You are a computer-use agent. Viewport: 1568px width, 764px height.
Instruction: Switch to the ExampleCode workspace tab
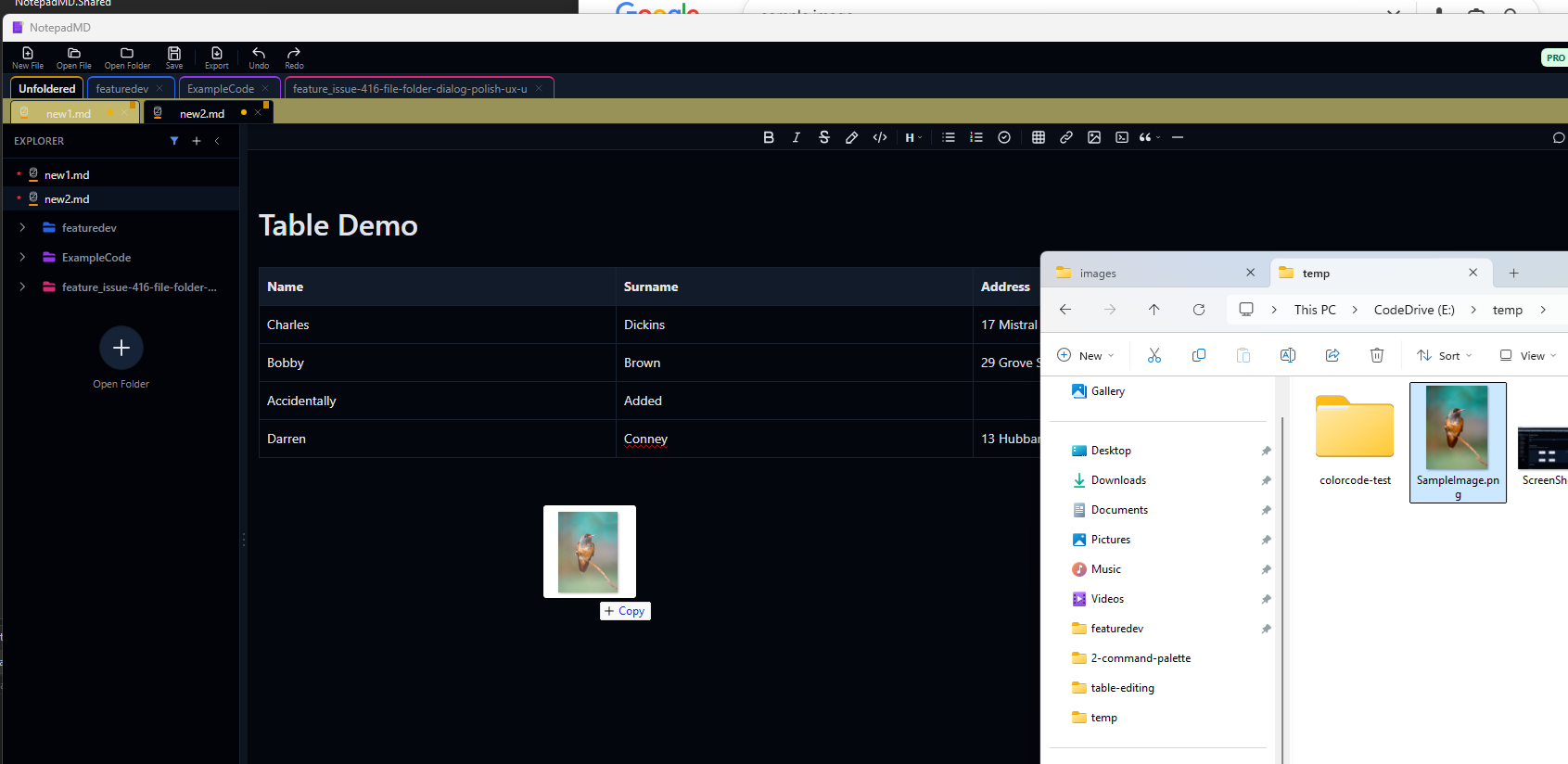(221, 88)
